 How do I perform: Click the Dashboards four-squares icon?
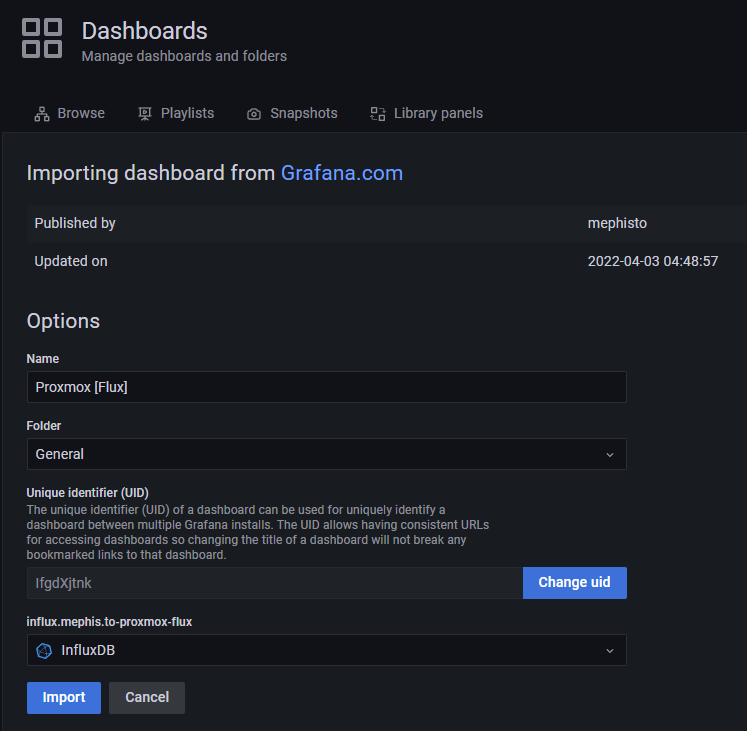pos(42,39)
